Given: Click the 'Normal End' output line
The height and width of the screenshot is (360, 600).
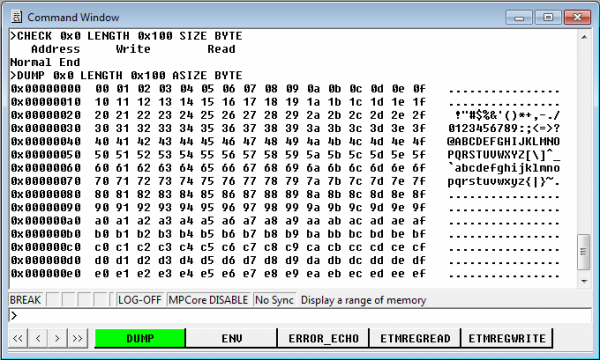Looking at the screenshot, I should (45, 62).
